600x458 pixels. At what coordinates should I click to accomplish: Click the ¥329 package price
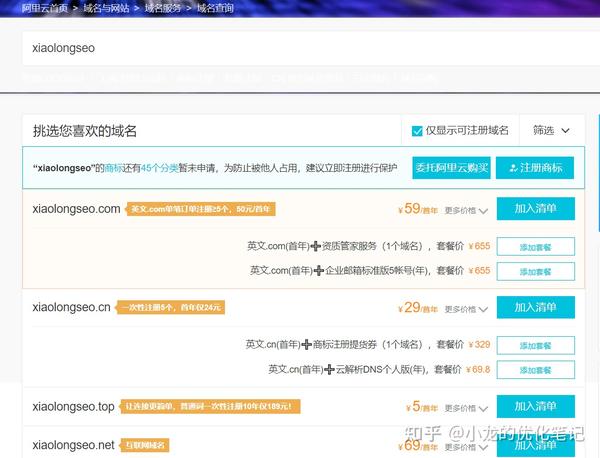[x=479, y=344]
